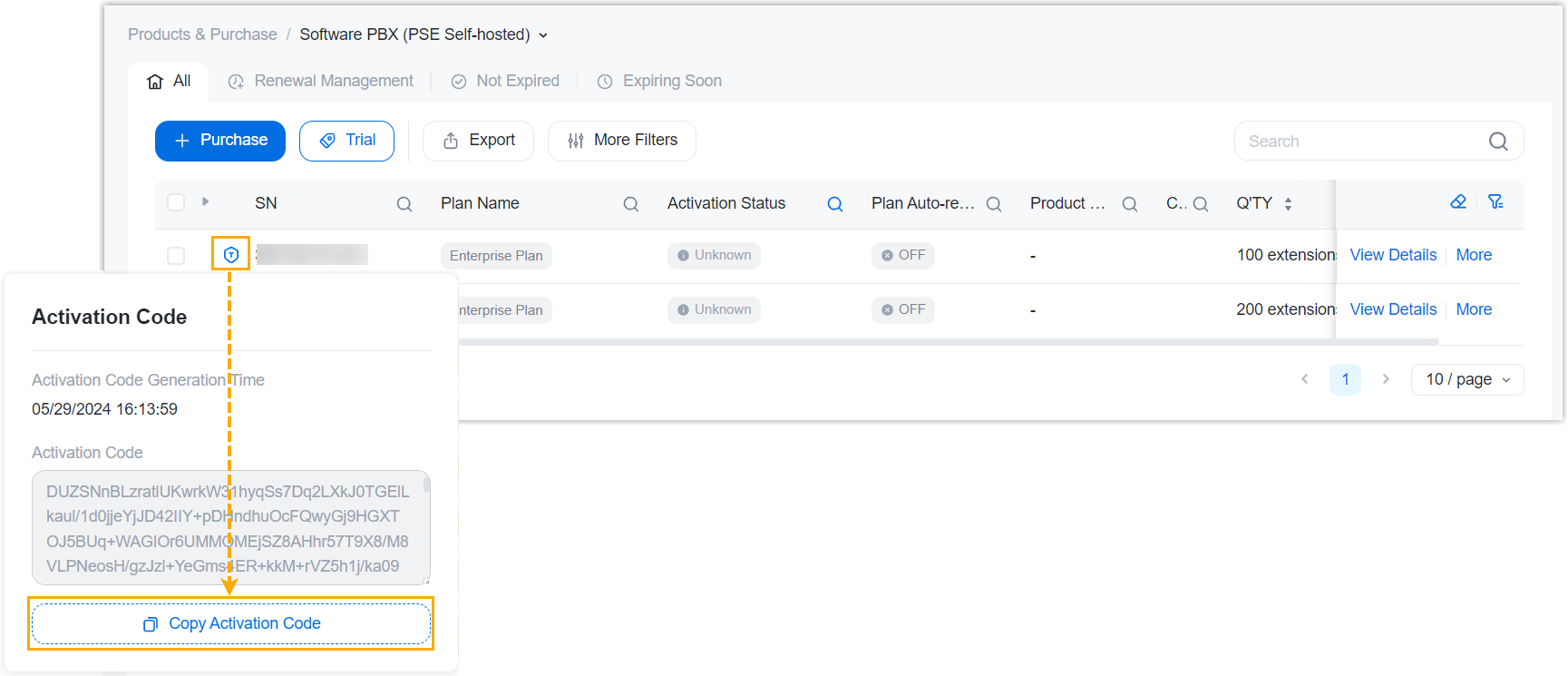1568x676 pixels.
Task: Open the 10 / page size dropdown
Action: pos(1466,379)
